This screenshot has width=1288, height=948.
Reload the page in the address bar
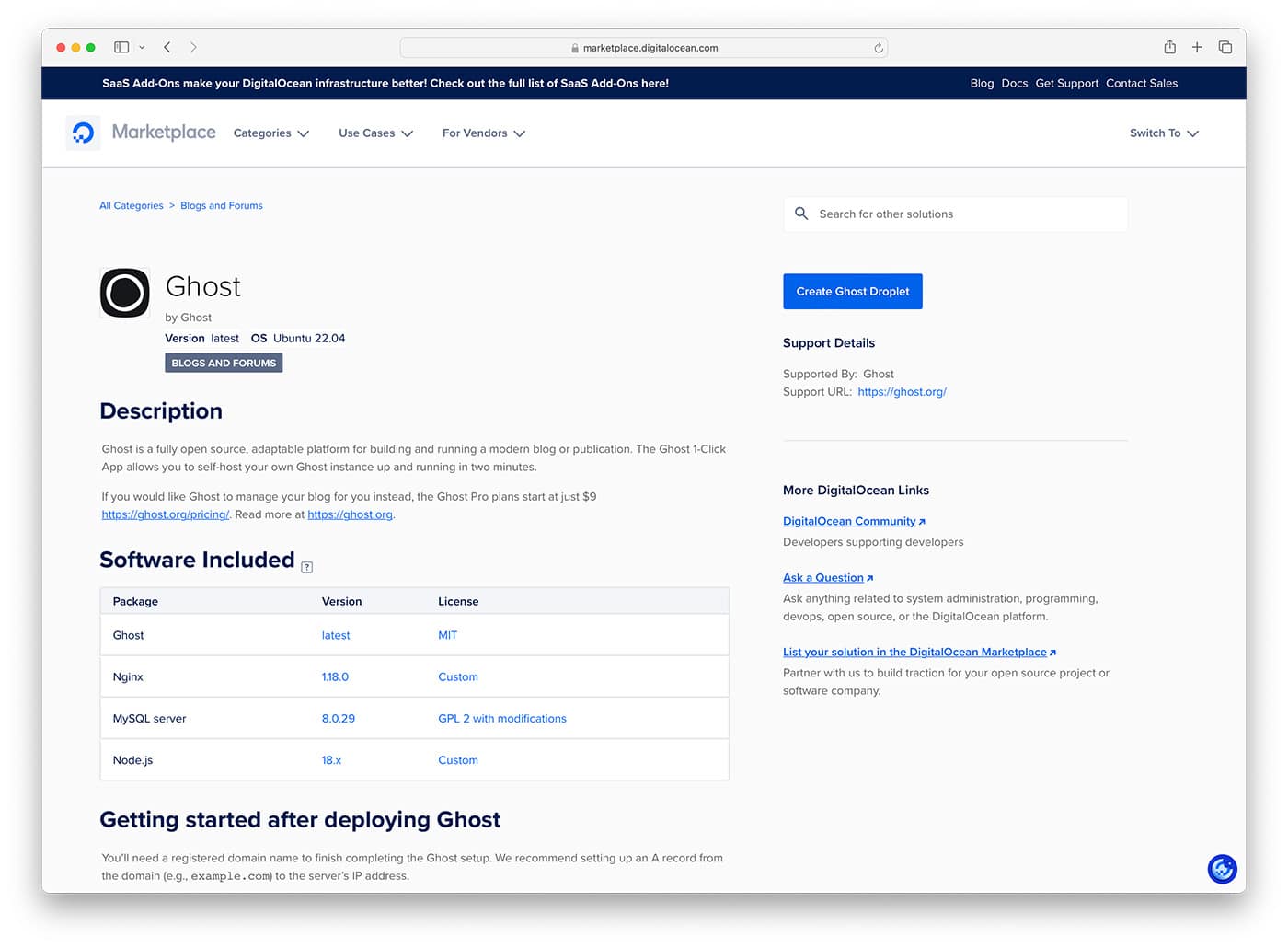pyautogui.click(x=879, y=48)
